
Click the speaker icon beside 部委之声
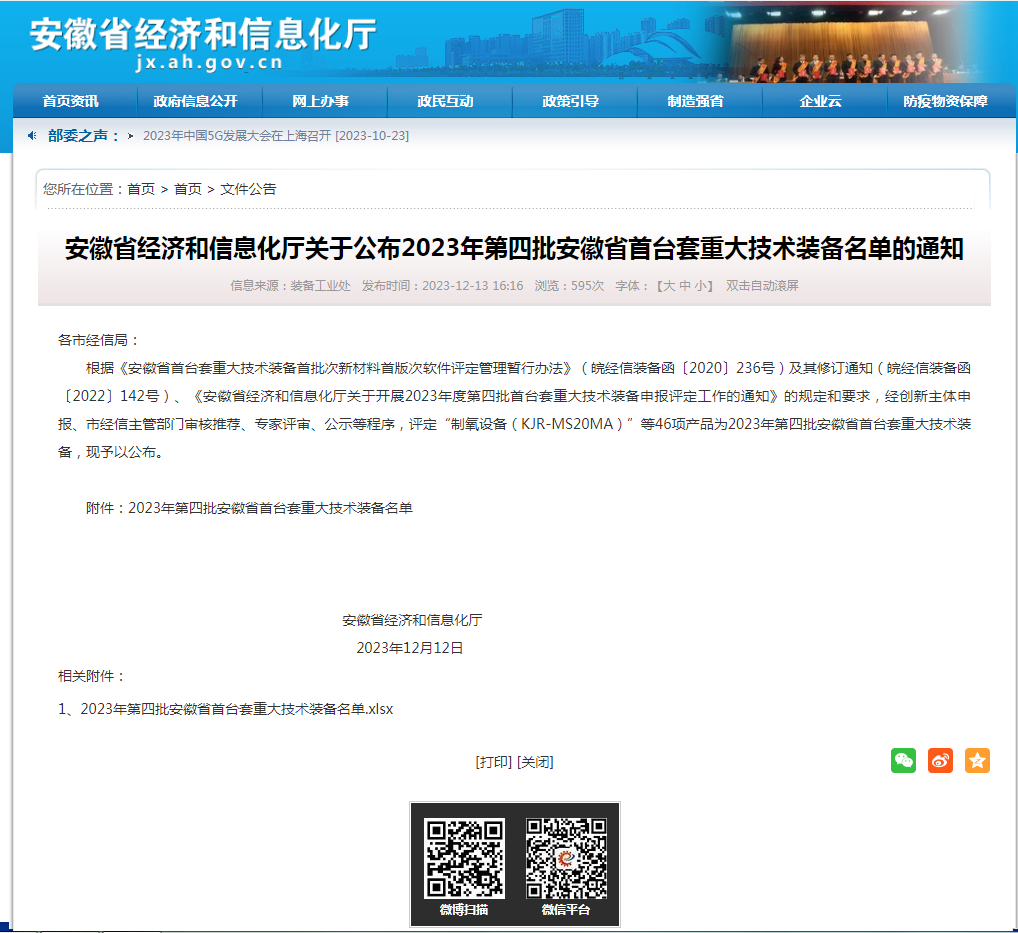(32, 136)
